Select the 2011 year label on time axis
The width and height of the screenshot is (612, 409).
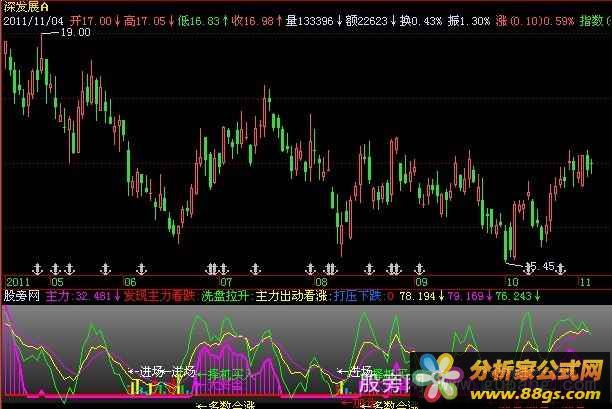click(18, 282)
